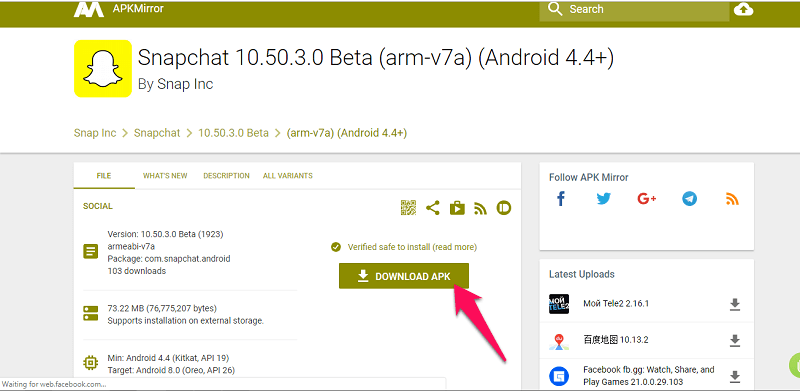The height and width of the screenshot is (391, 800).
Task: Click By Snap Inc developer link
Action: click(x=176, y=84)
